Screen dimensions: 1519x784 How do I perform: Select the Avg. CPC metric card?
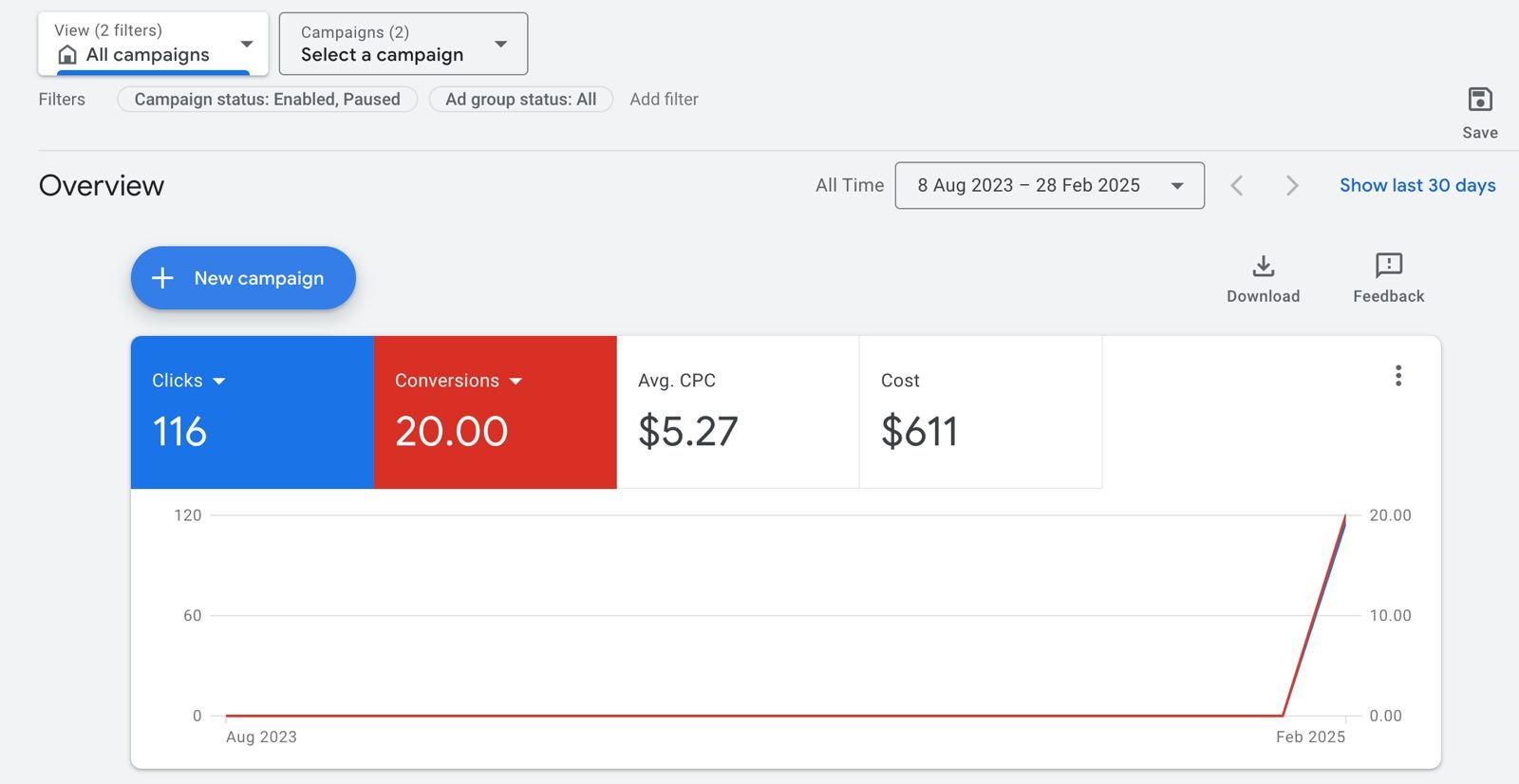click(738, 413)
